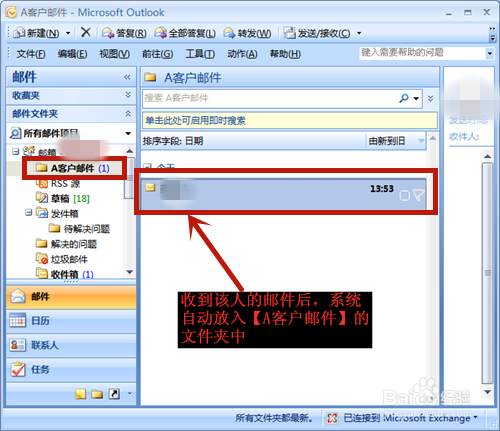The height and width of the screenshot is (431, 500).
Task: Open the Drafts 草稿 [18] folder
Action: pos(63,199)
